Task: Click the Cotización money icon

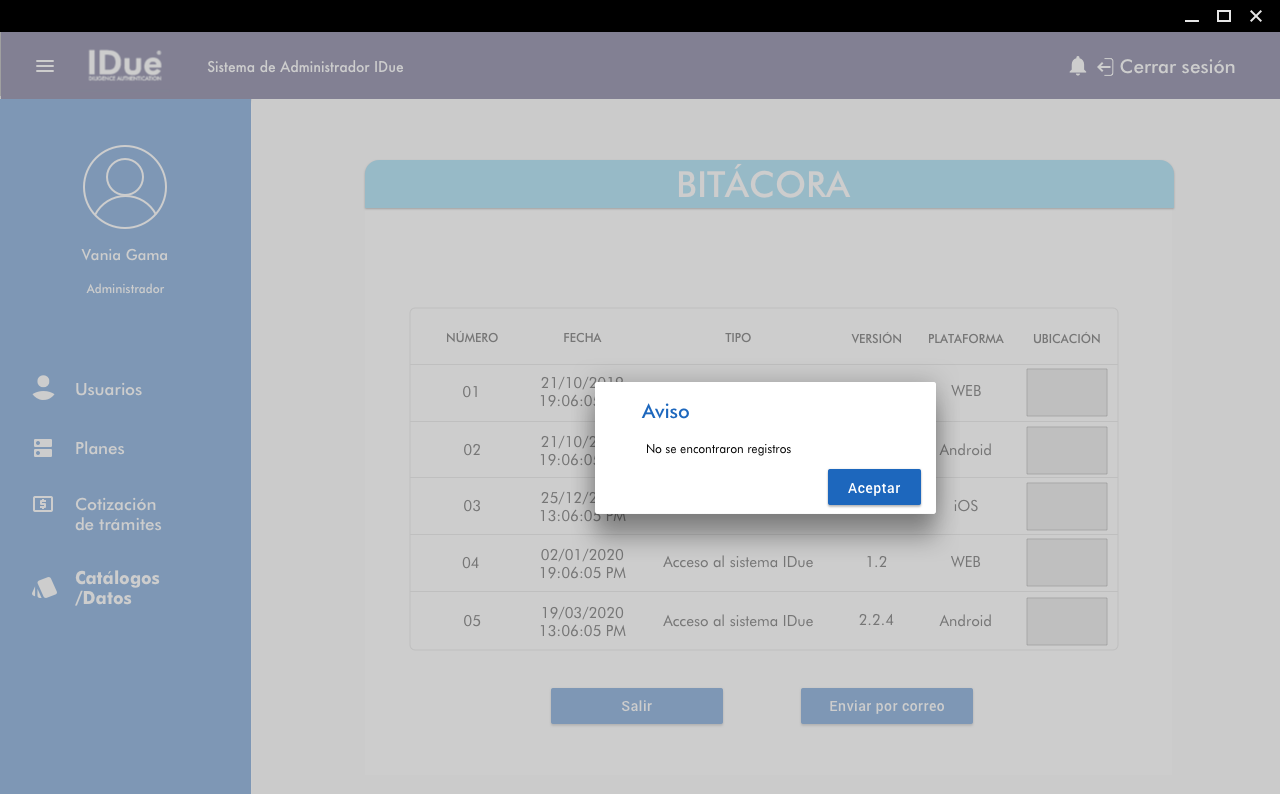Action: (x=43, y=504)
